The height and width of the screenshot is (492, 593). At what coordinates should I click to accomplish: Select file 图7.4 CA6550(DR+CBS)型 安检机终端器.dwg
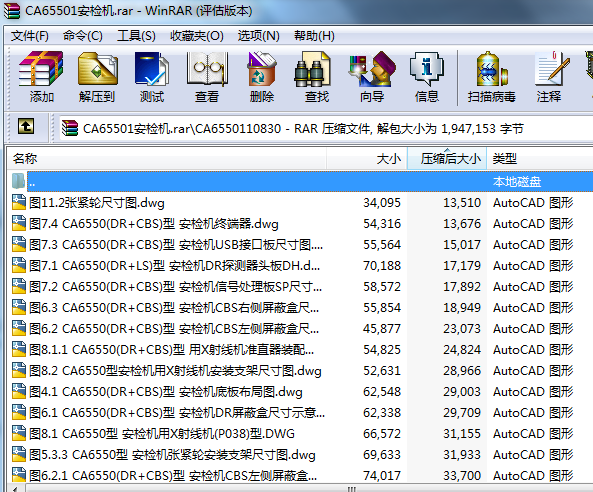coord(154,224)
